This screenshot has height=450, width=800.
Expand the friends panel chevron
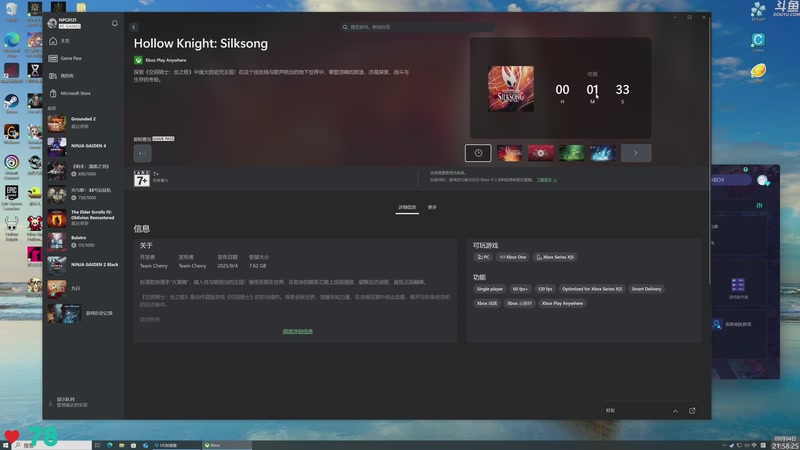click(x=675, y=411)
